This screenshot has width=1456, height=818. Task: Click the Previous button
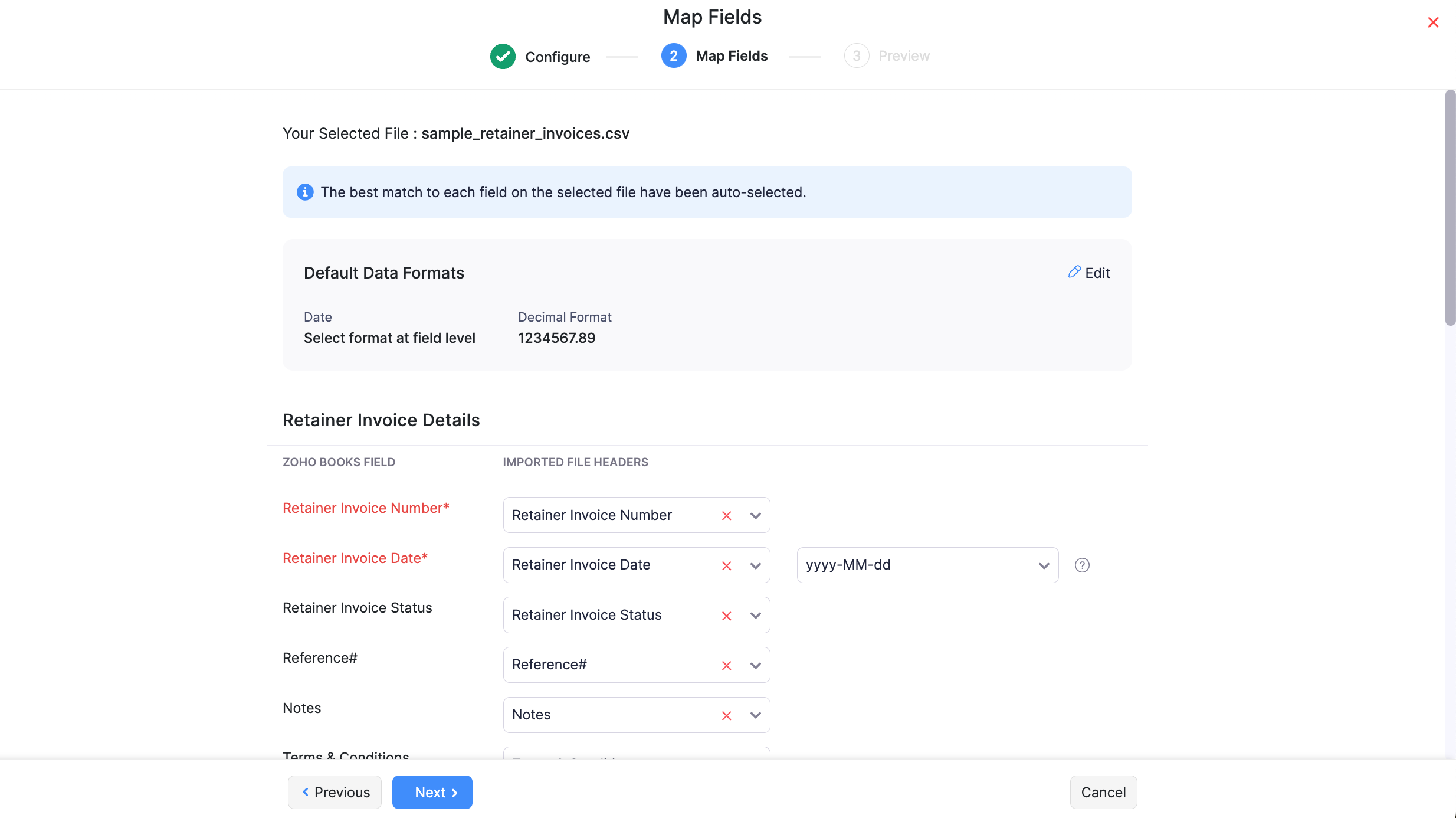tap(335, 792)
